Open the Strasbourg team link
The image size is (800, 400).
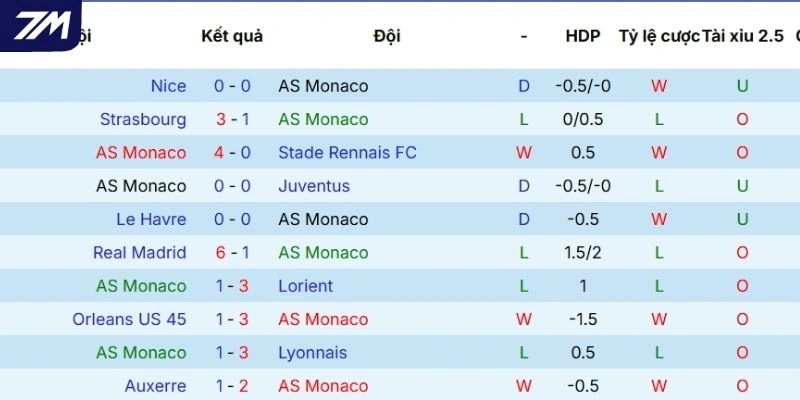(143, 119)
